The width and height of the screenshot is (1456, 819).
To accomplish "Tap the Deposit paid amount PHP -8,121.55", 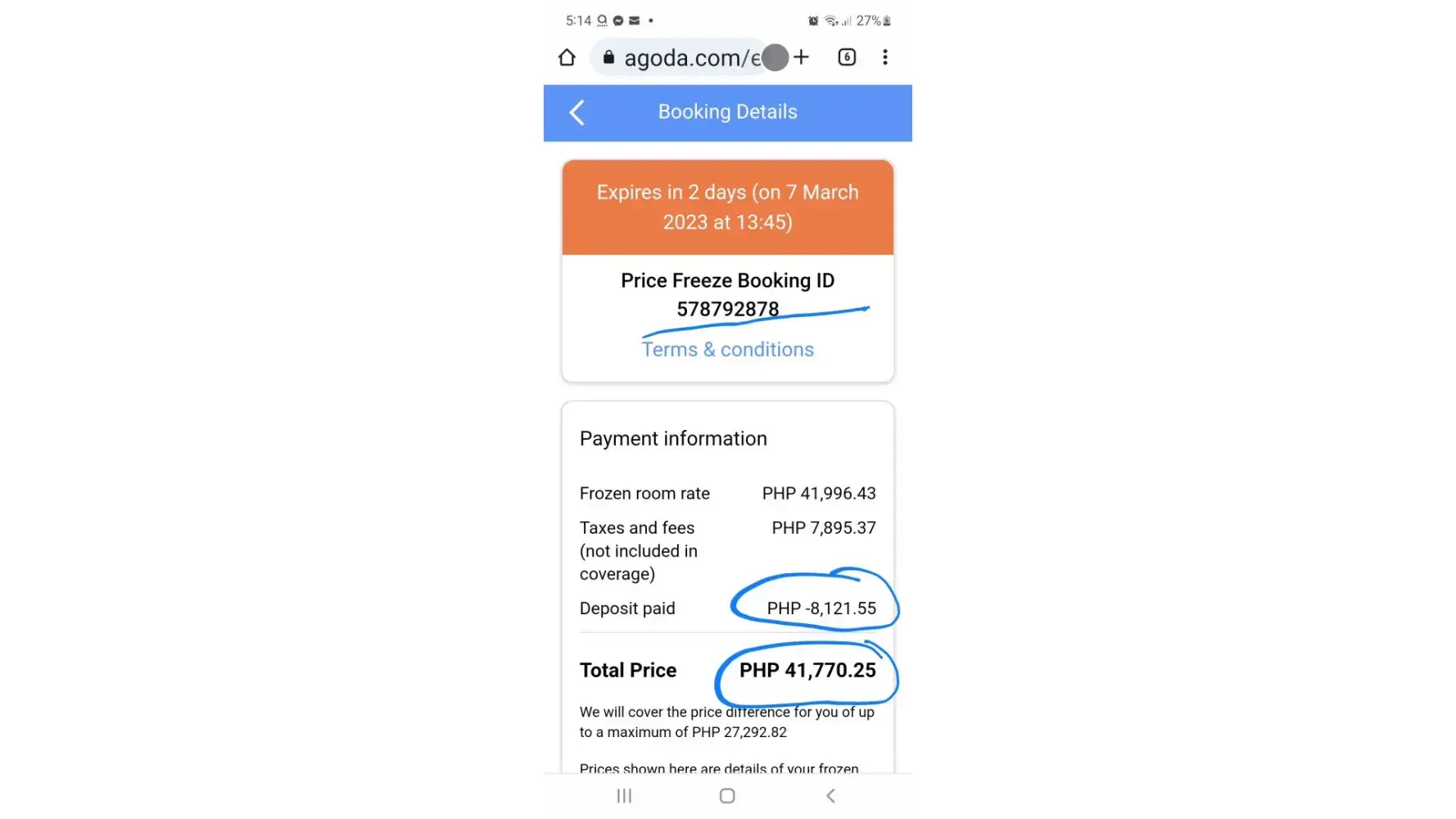I will (821, 609).
